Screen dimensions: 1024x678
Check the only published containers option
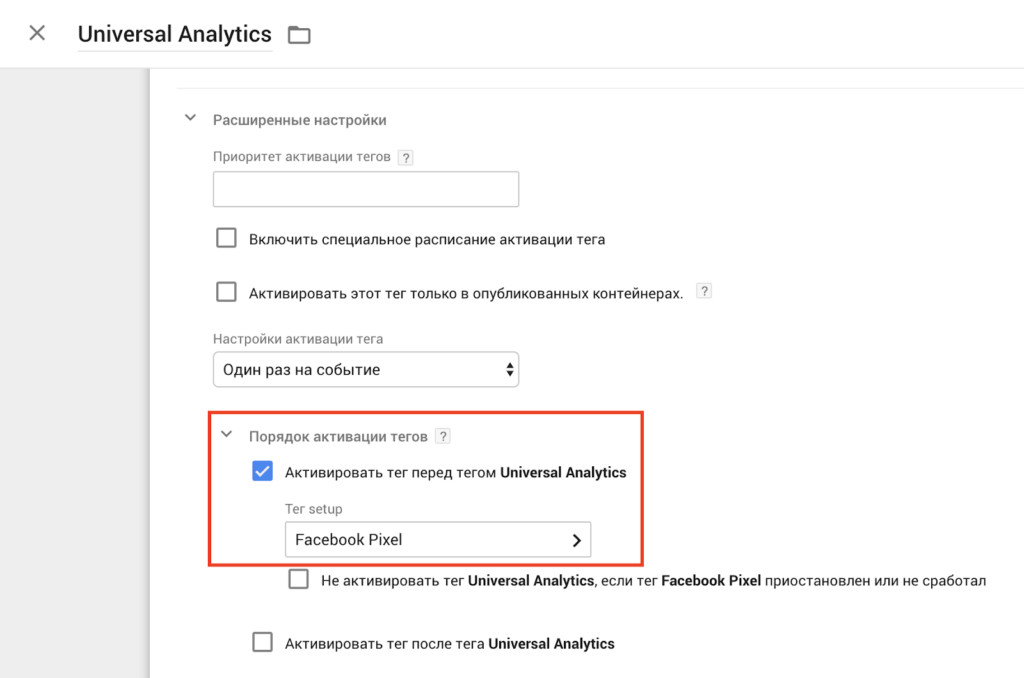click(x=227, y=292)
